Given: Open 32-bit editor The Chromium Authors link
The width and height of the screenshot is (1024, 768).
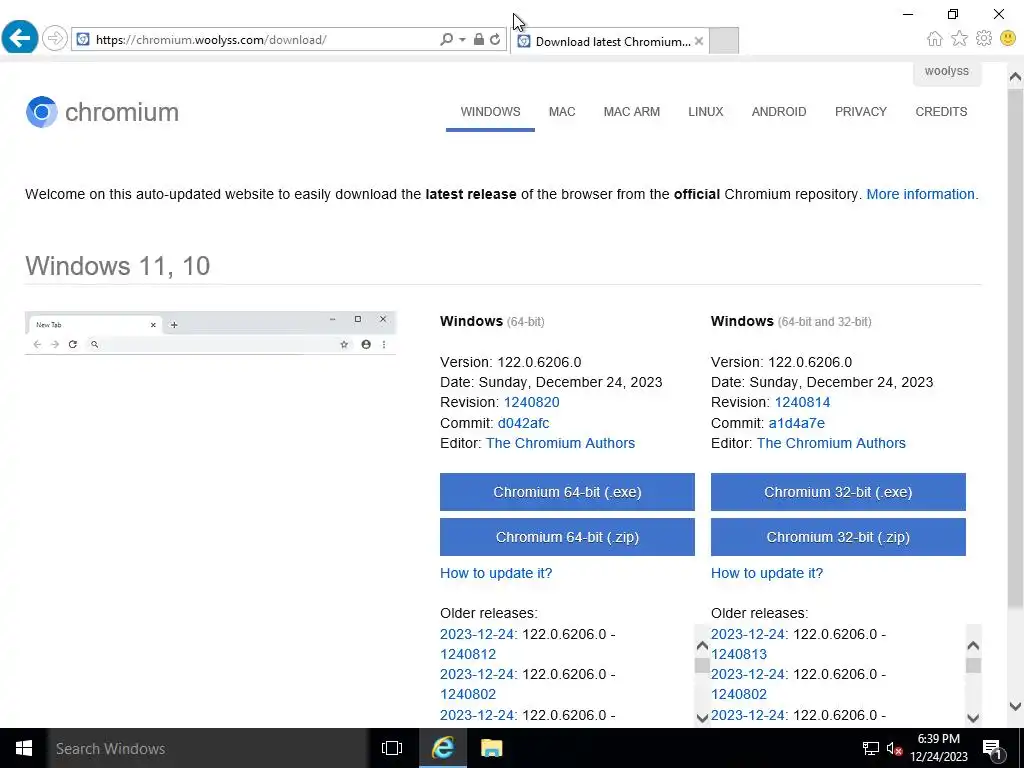Looking at the screenshot, I should click(x=831, y=443).
